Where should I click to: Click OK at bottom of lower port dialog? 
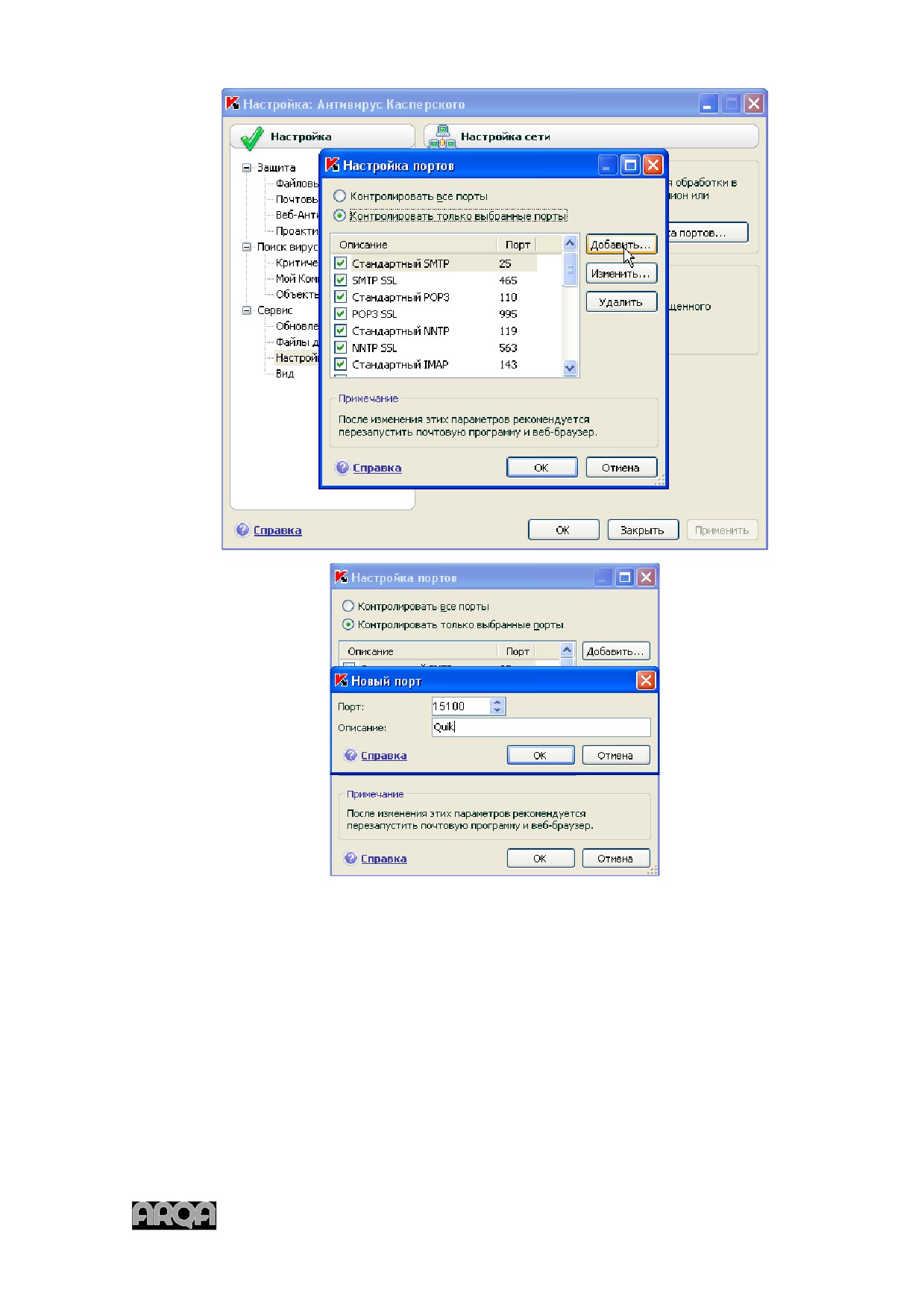(x=541, y=859)
